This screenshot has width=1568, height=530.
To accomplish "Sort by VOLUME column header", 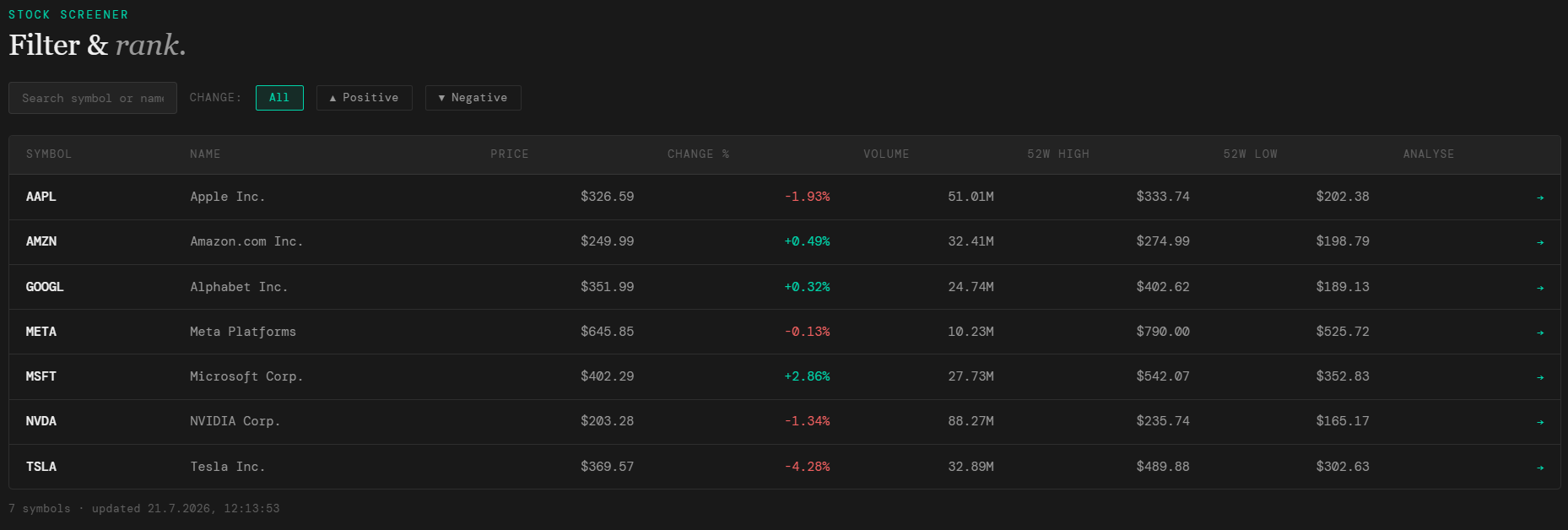I will [886, 154].
